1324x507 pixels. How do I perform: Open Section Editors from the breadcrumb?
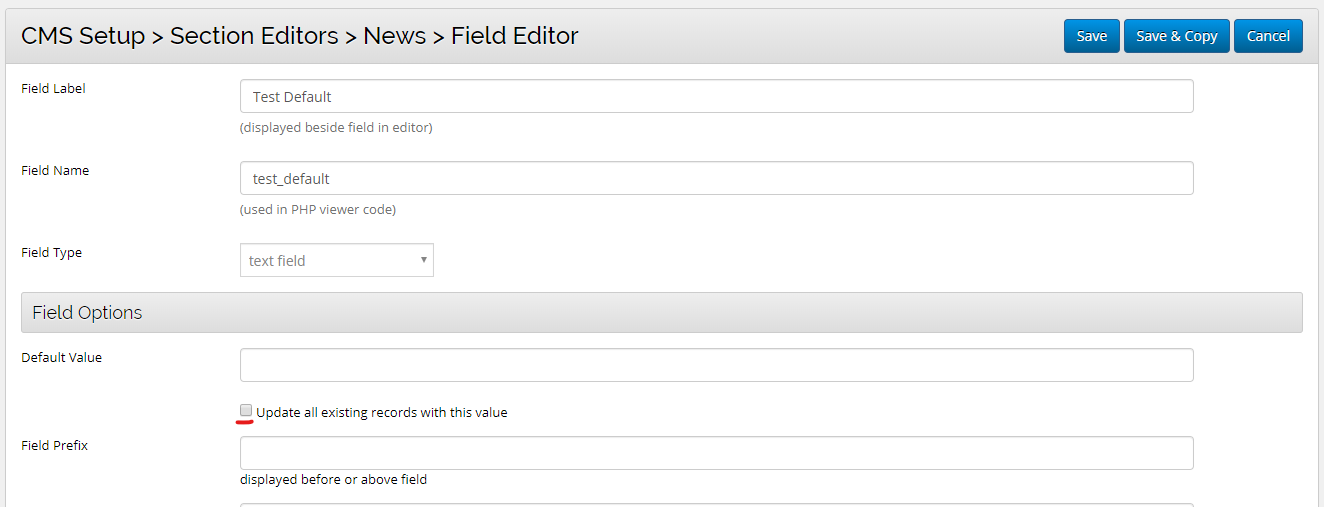[x=254, y=36]
